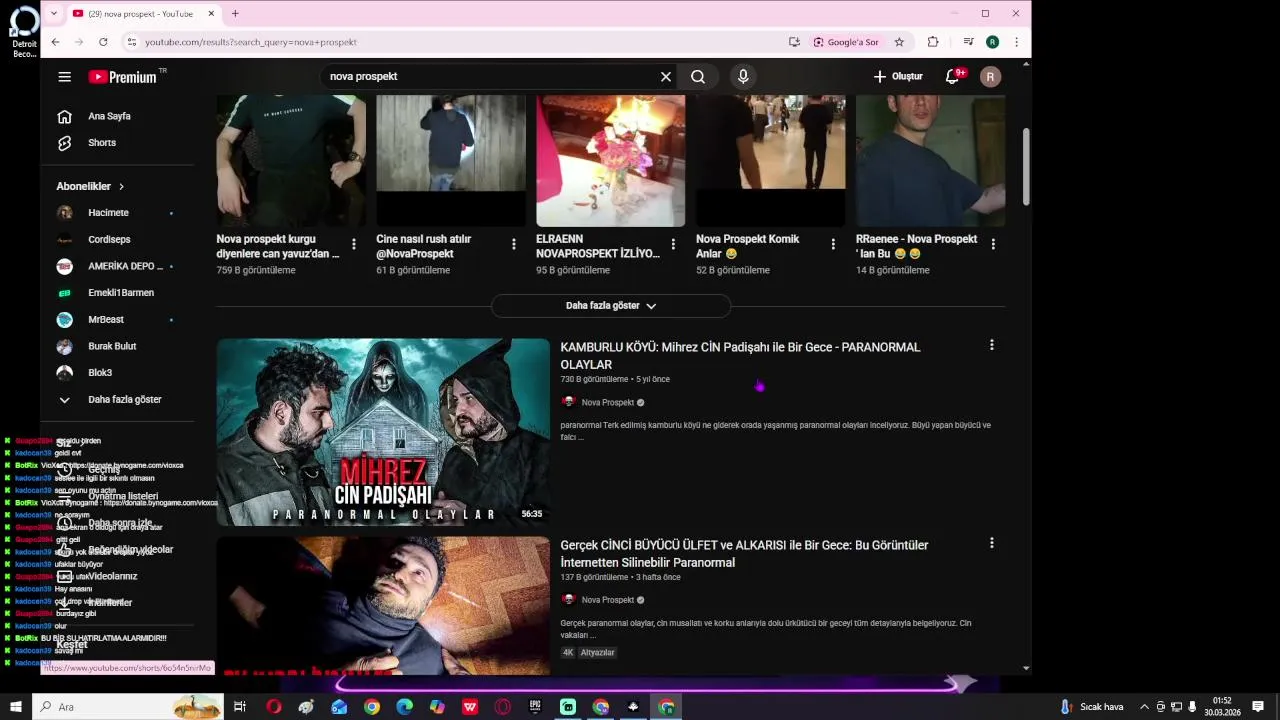Open the Windows notification center
Viewport: 1280px width, 720px height.
1258,707
